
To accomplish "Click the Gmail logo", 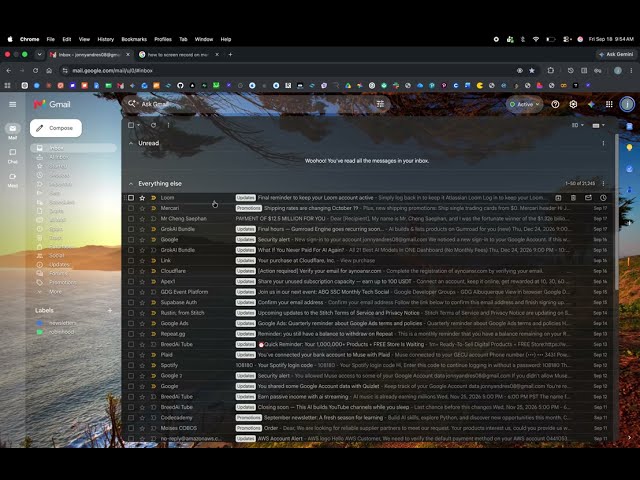I will point(52,104).
